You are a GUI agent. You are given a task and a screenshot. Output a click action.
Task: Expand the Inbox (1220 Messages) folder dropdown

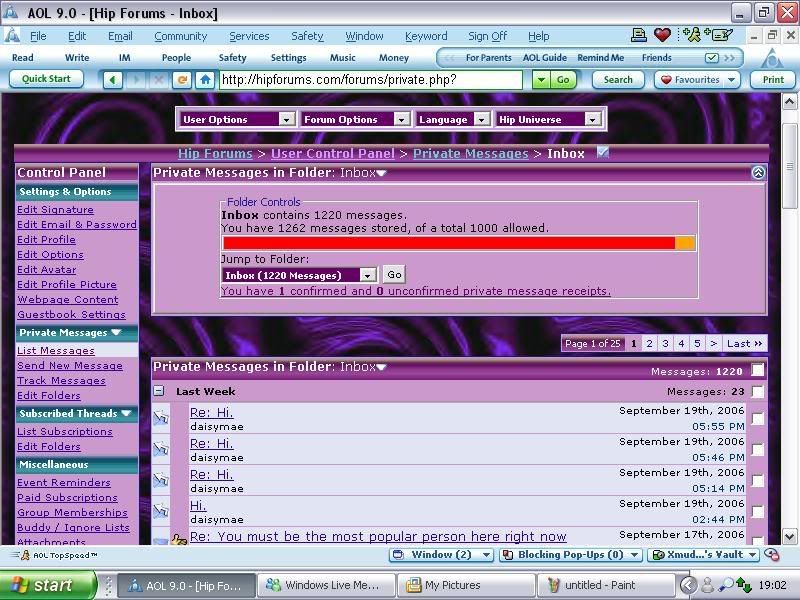coord(367,275)
